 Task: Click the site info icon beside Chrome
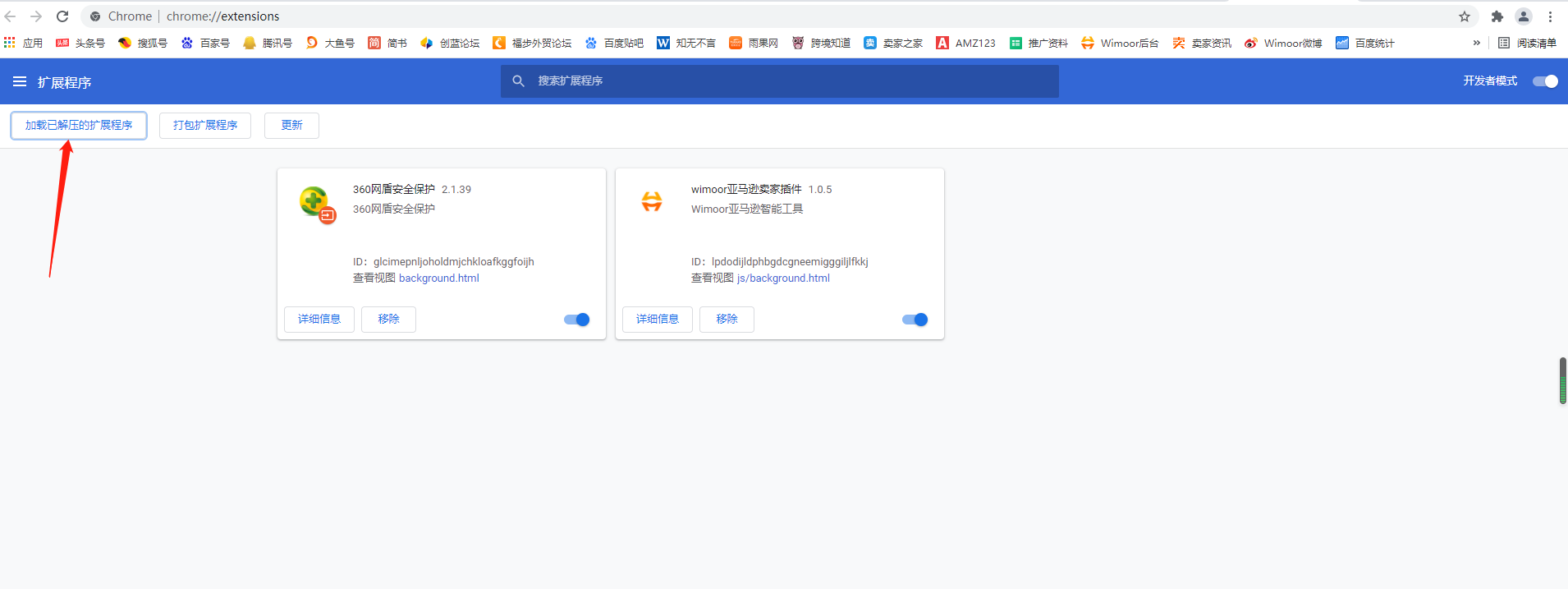pyautogui.click(x=95, y=16)
